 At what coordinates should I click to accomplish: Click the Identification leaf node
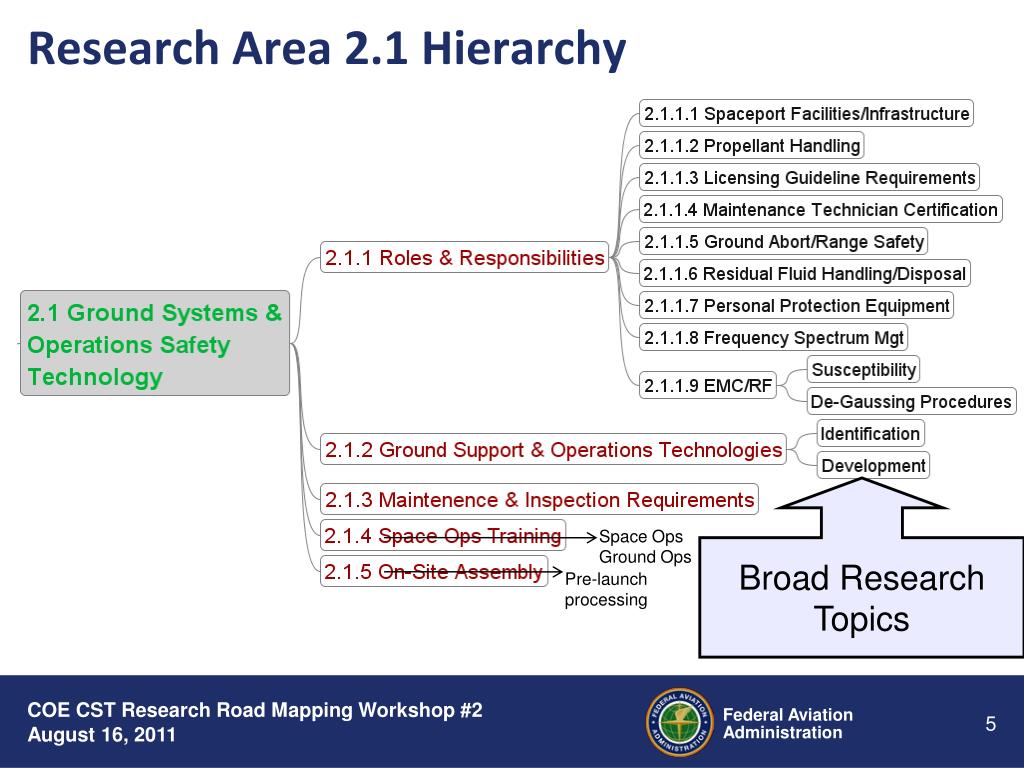tap(871, 433)
